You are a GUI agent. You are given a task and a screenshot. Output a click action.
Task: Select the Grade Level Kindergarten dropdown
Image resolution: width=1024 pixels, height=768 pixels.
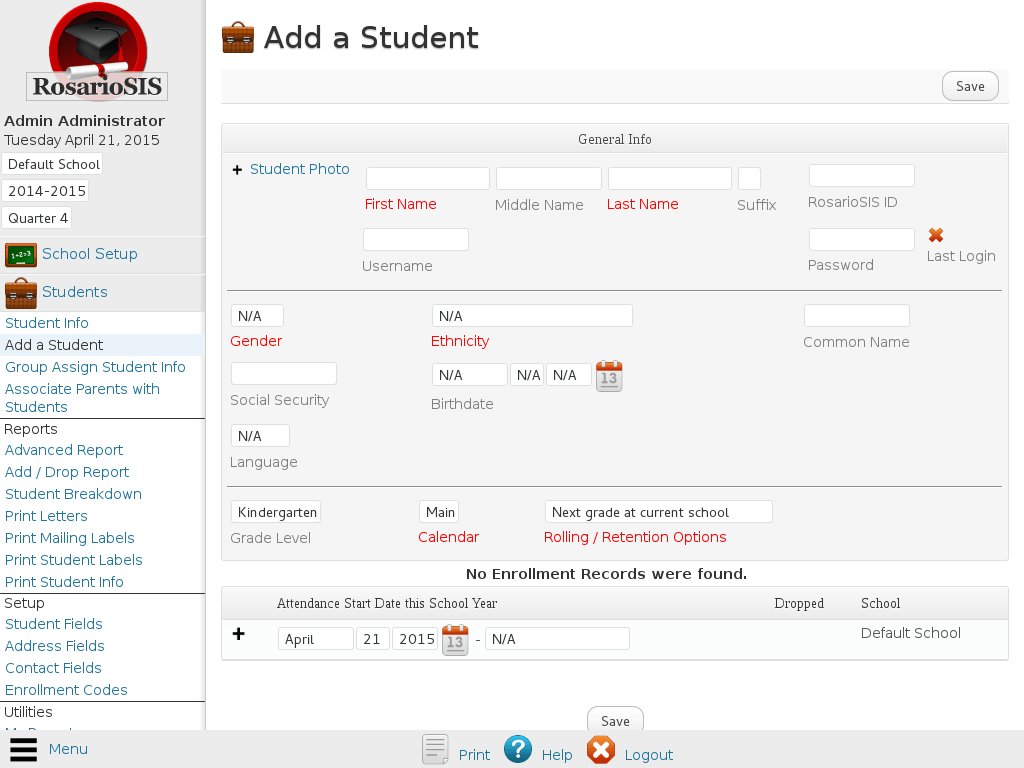pyautogui.click(x=277, y=512)
